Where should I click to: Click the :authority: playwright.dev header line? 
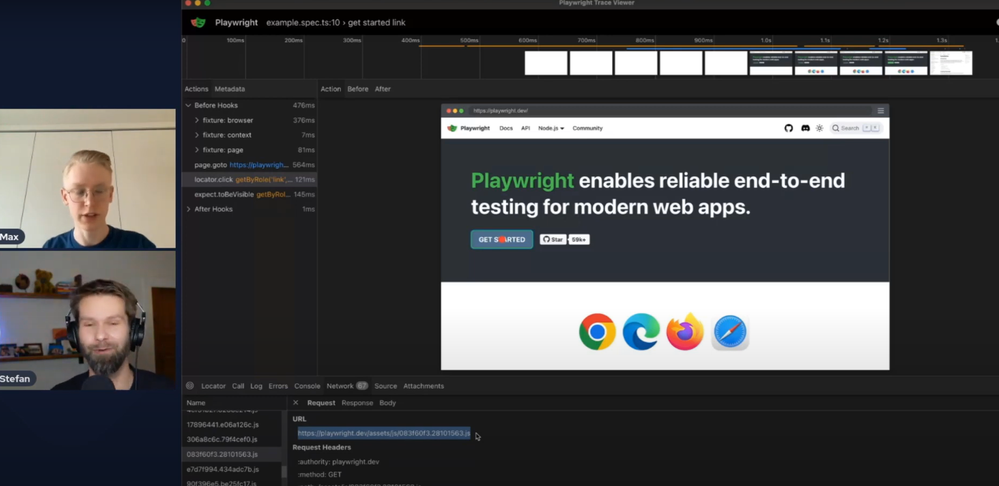click(338, 462)
